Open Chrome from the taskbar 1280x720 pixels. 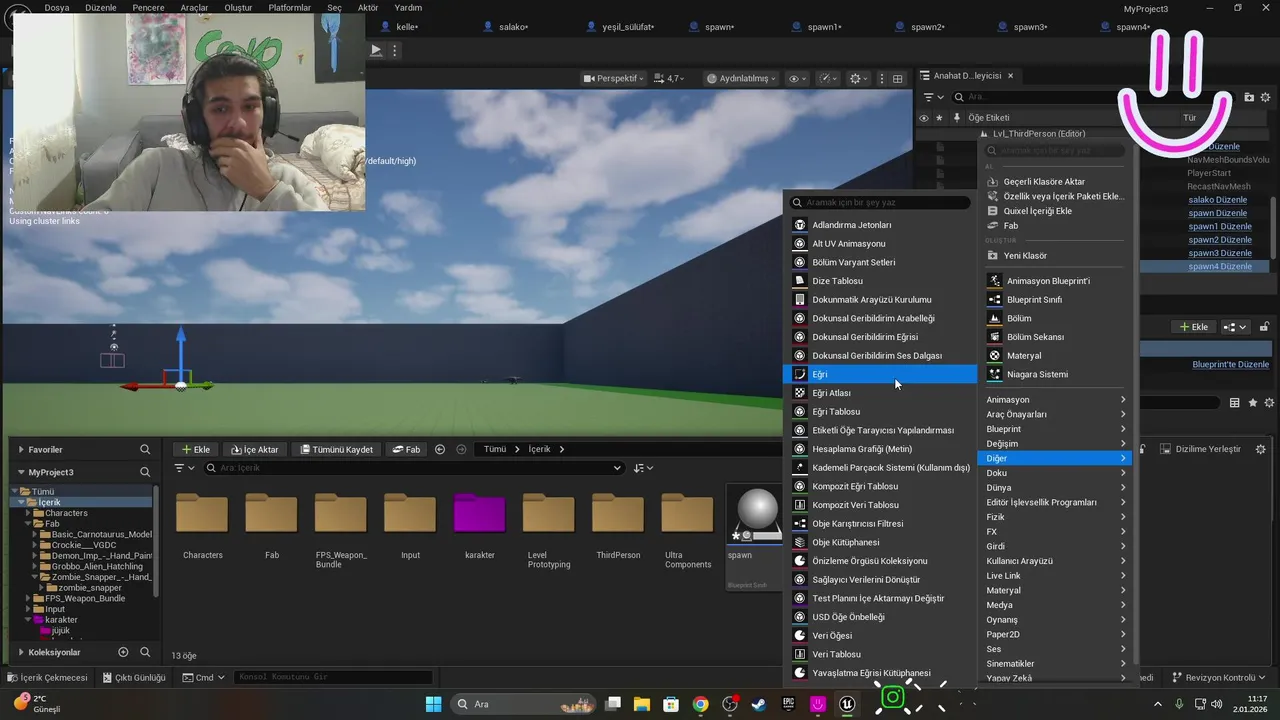[x=700, y=704]
